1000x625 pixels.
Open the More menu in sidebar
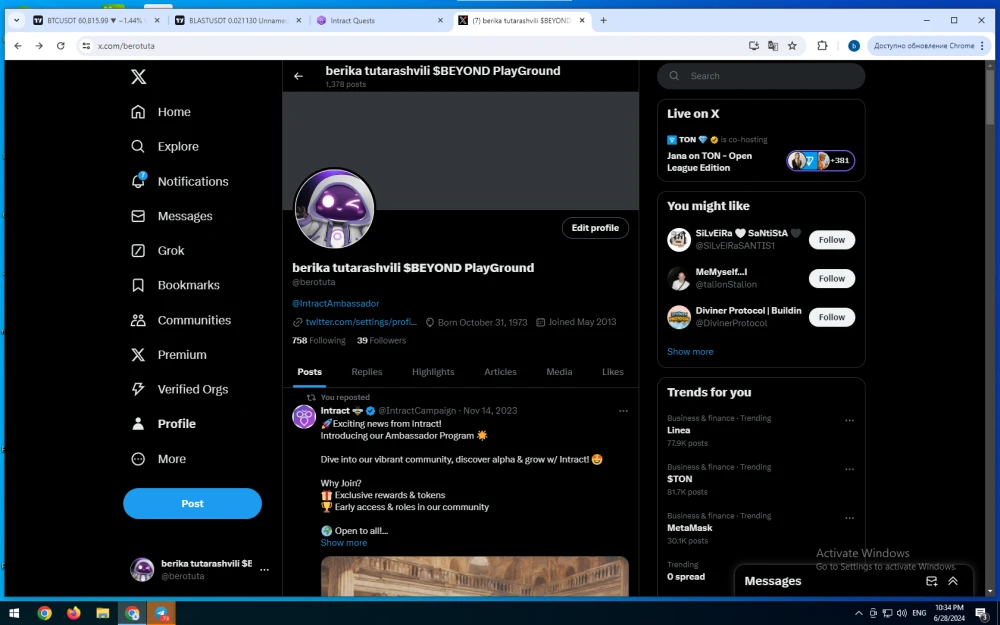pos(158,459)
